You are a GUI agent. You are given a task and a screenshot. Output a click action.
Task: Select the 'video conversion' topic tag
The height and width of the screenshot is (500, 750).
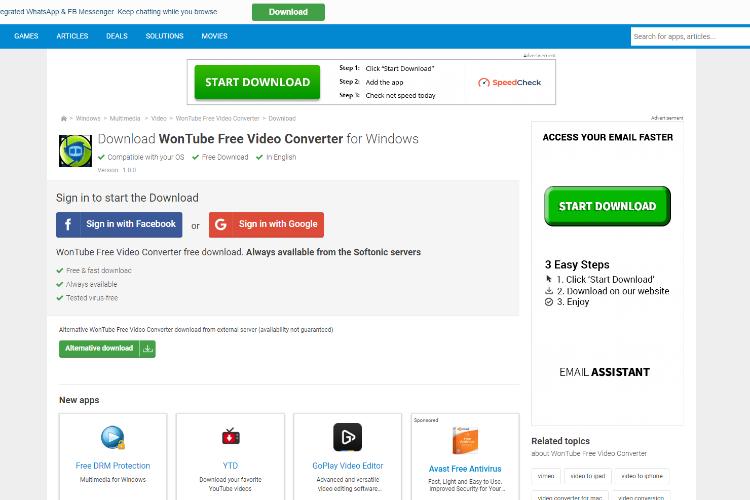(641, 496)
